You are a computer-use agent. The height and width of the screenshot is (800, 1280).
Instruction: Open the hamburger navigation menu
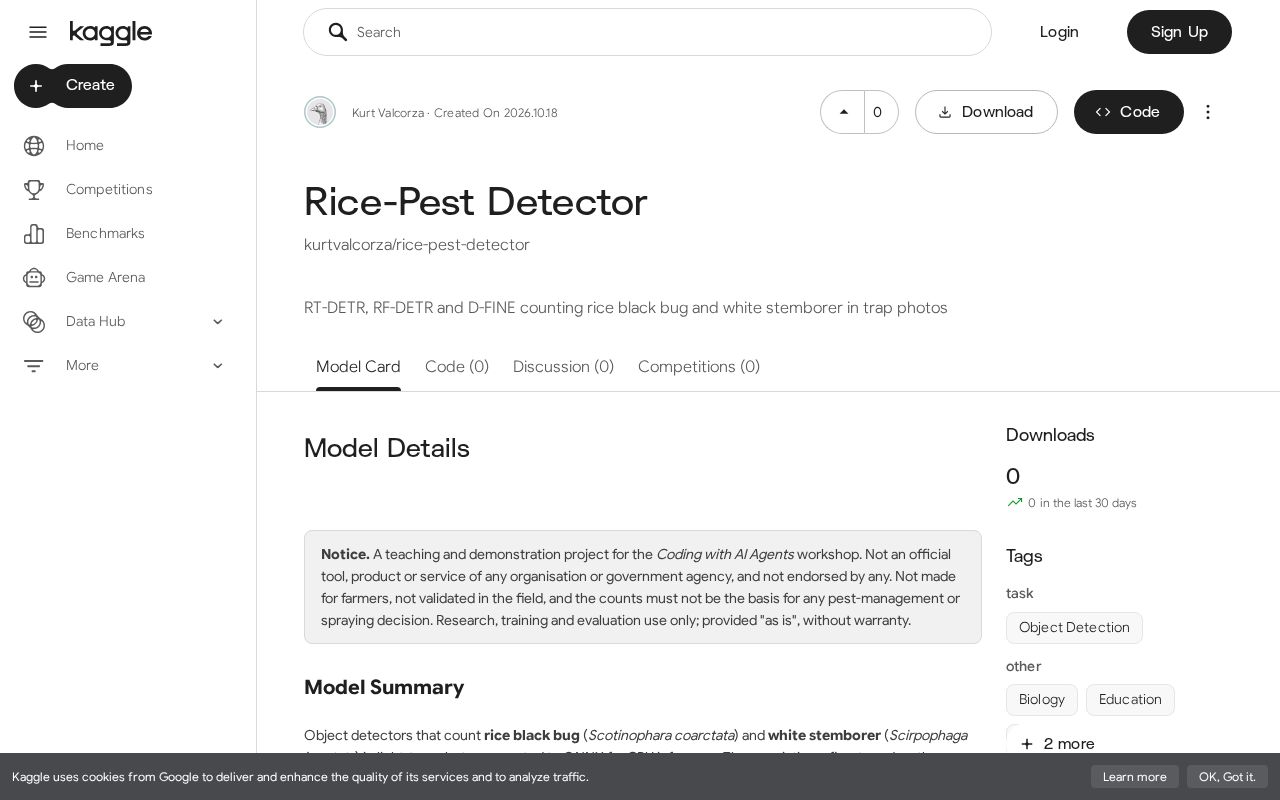pos(38,32)
